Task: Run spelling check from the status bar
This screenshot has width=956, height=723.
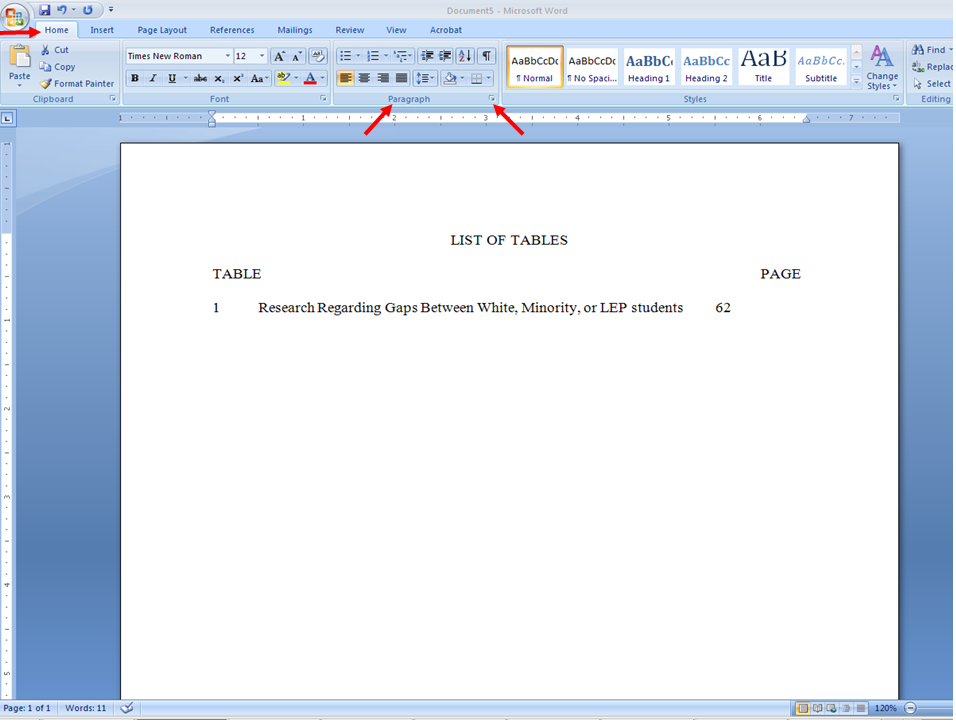Action: [127, 707]
